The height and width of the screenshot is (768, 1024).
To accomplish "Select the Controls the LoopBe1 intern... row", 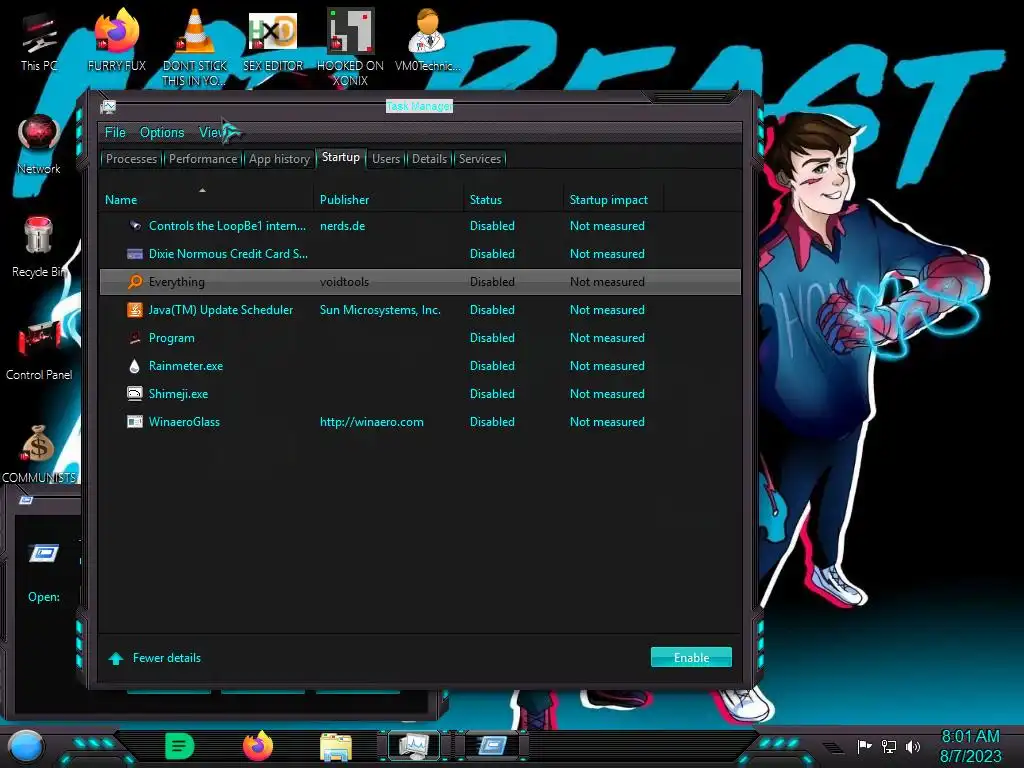I will point(420,226).
